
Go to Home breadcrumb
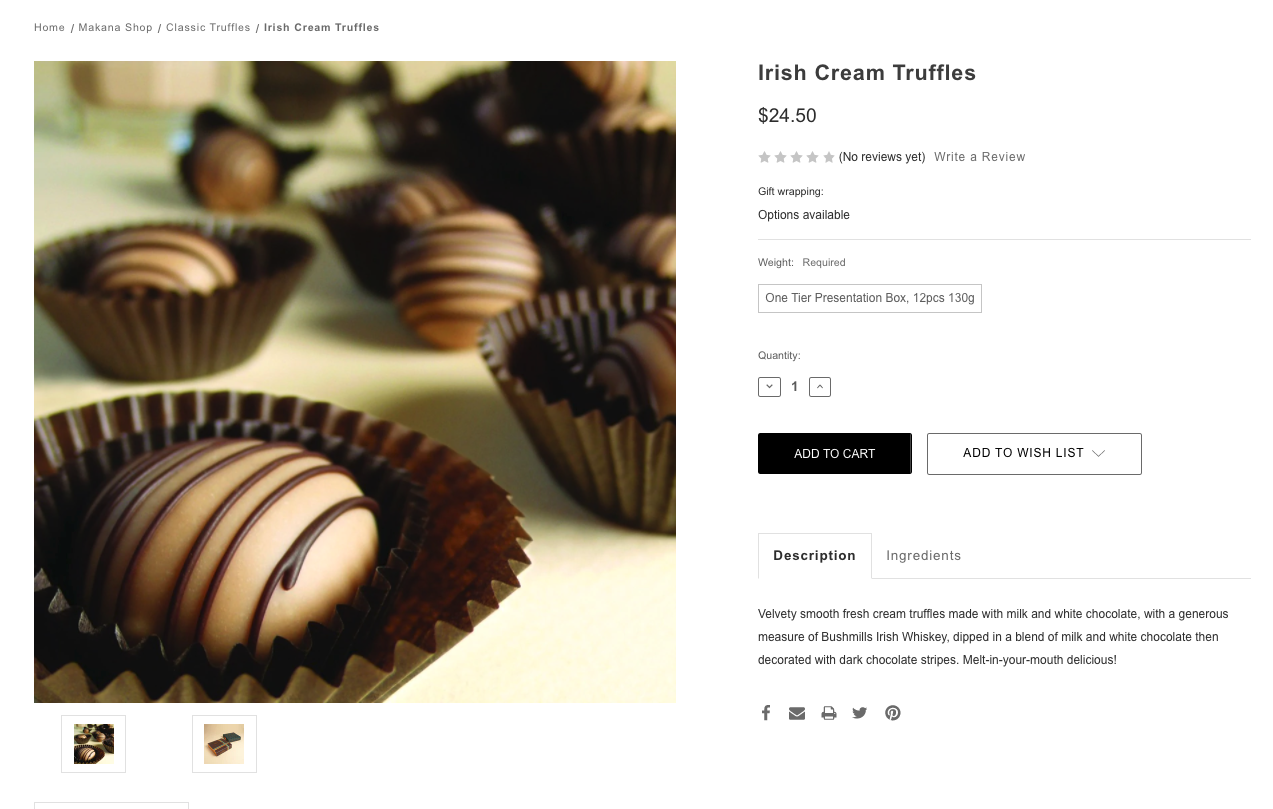pos(49,28)
